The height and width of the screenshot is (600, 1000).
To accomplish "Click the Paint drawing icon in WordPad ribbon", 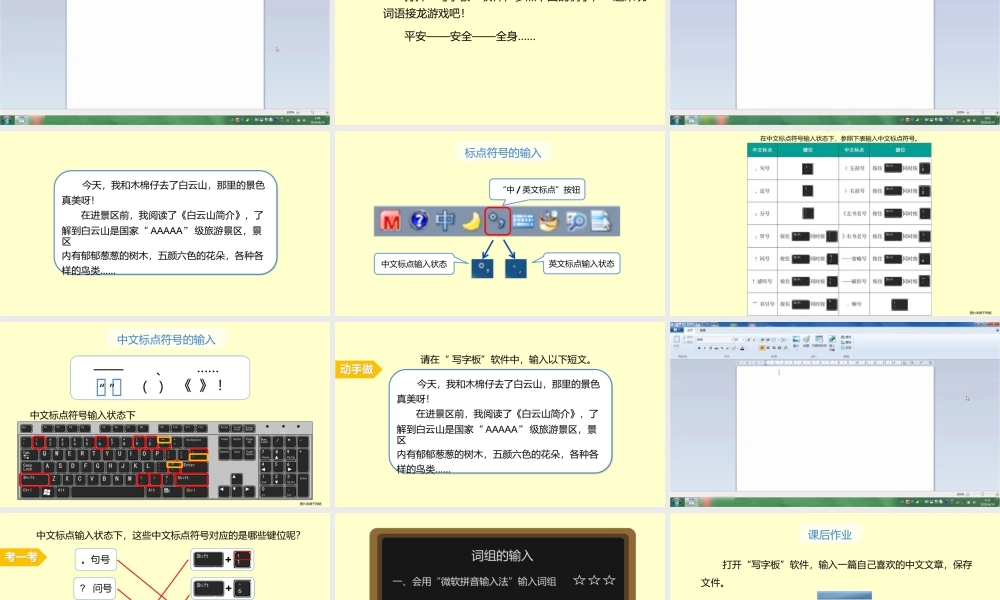I will click(x=806, y=340).
